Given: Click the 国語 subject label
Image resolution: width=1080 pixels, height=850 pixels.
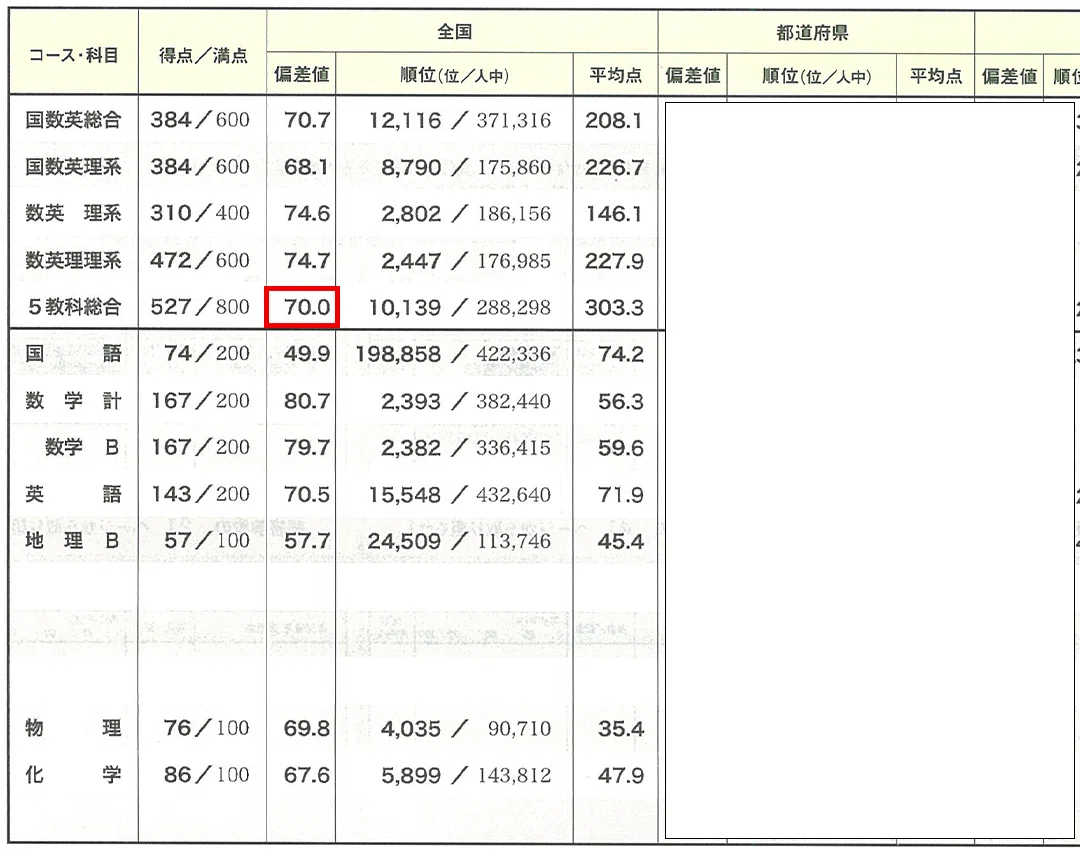Looking at the screenshot, I should pos(73,353).
